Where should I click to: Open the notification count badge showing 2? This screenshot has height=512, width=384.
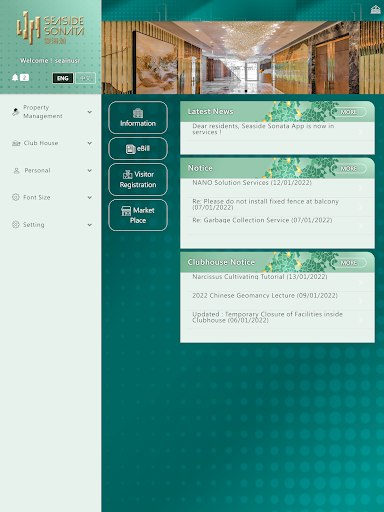click(24, 78)
